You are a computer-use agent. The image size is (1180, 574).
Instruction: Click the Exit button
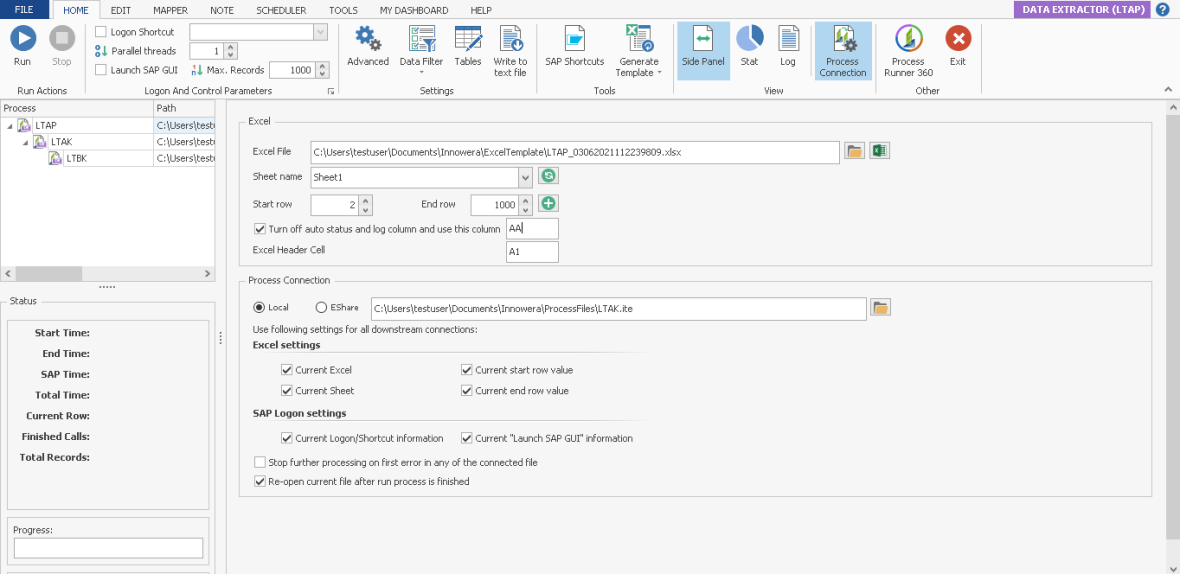[957, 40]
